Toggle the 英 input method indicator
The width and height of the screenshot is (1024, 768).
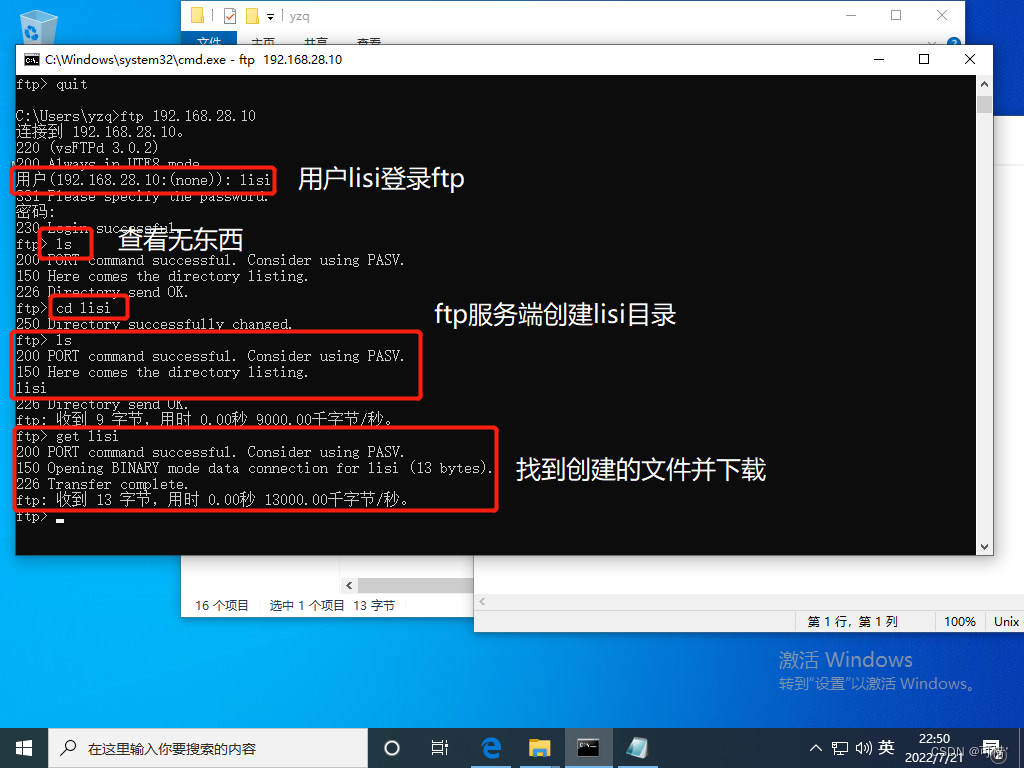tap(886, 747)
